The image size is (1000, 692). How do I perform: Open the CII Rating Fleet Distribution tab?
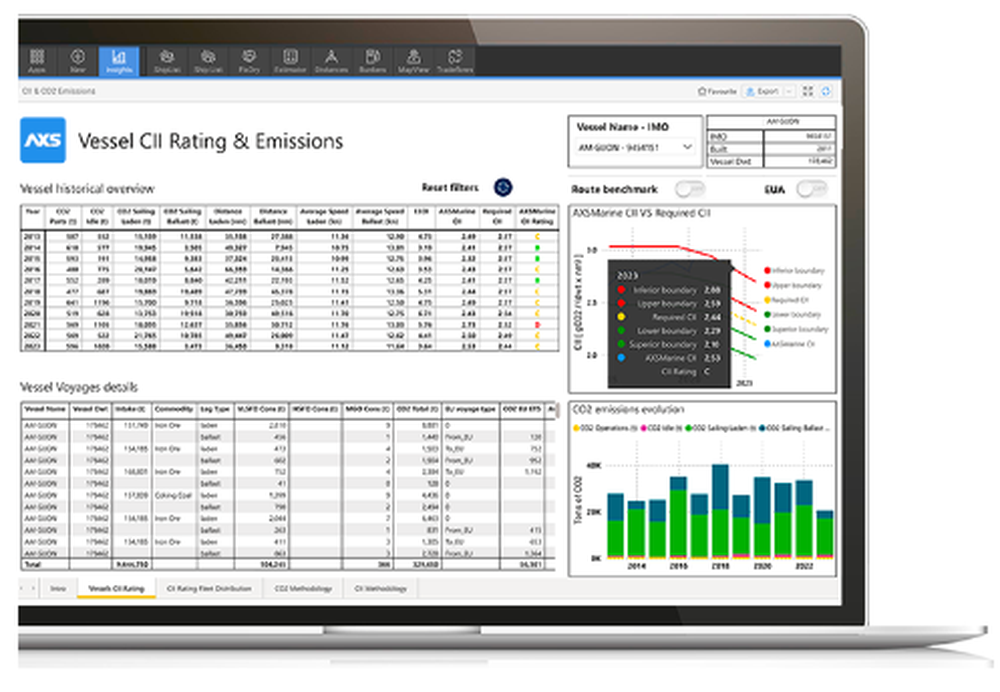point(209,588)
